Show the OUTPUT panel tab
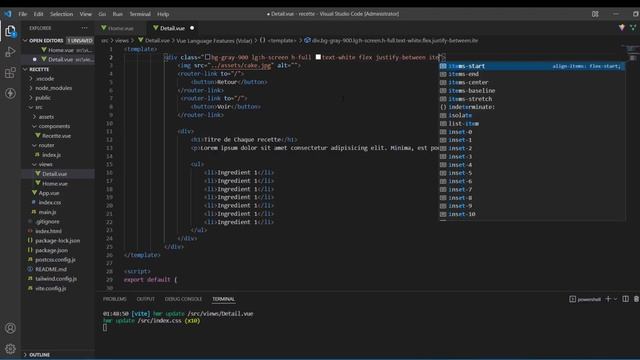The height and width of the screenshot is (360, 640). click(145, 299)
